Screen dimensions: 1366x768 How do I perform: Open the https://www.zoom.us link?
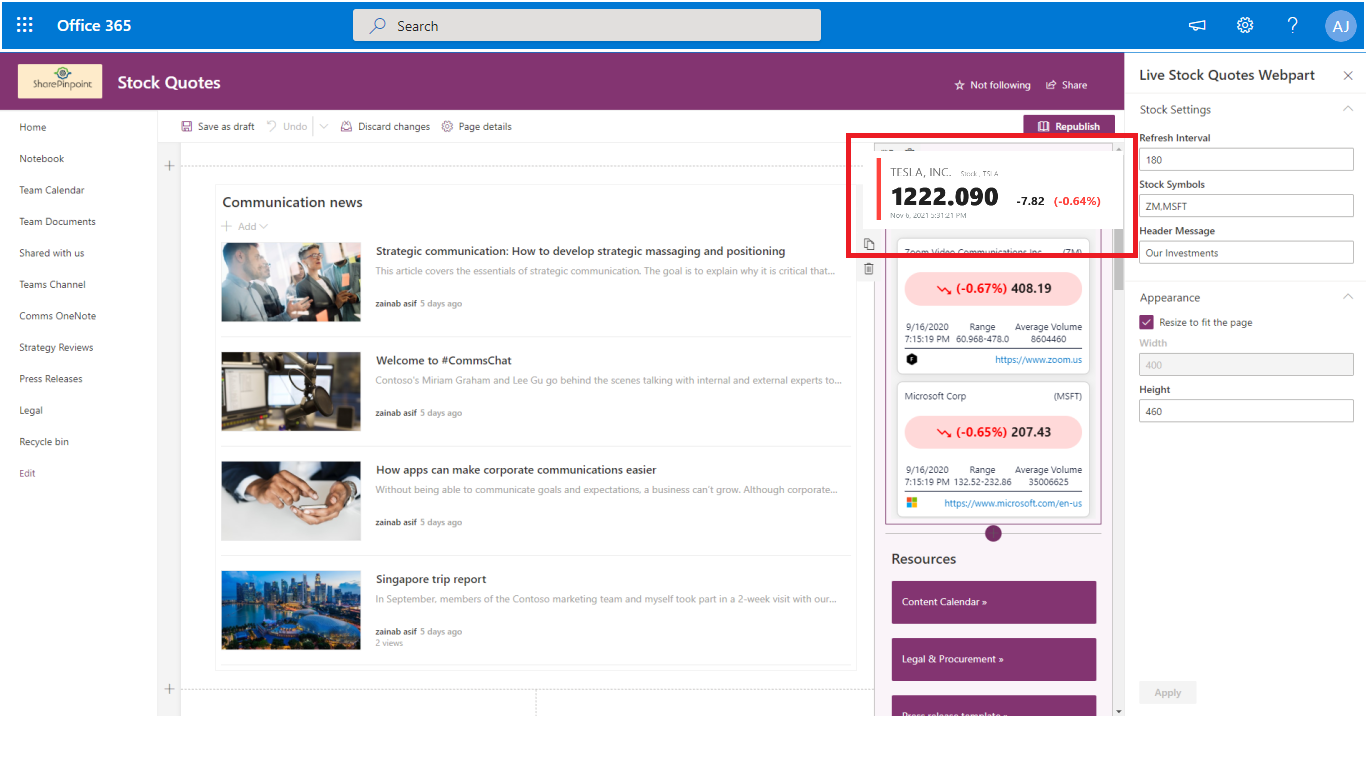click(x=1038, y=360)
